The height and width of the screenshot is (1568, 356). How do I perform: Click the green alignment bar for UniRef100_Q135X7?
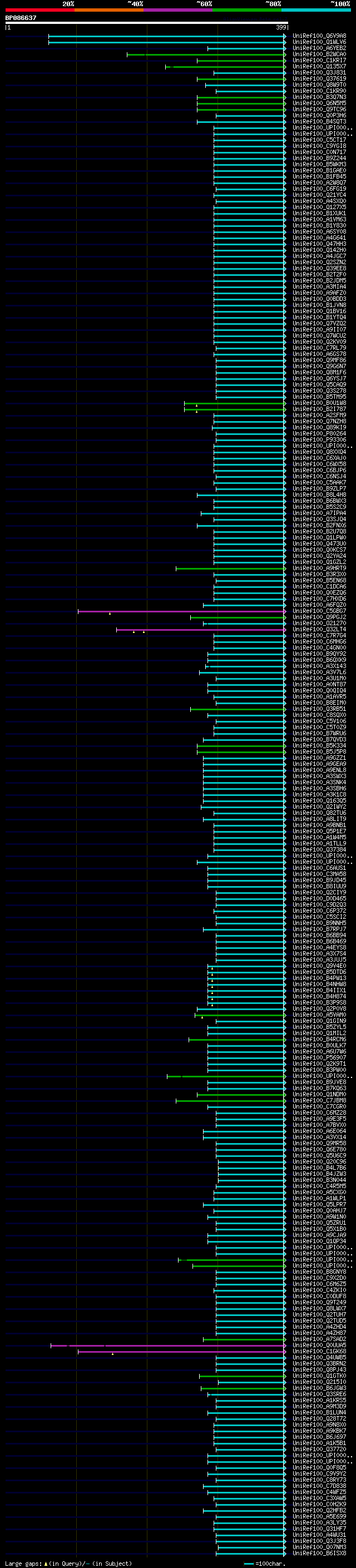tap(225, 67)
